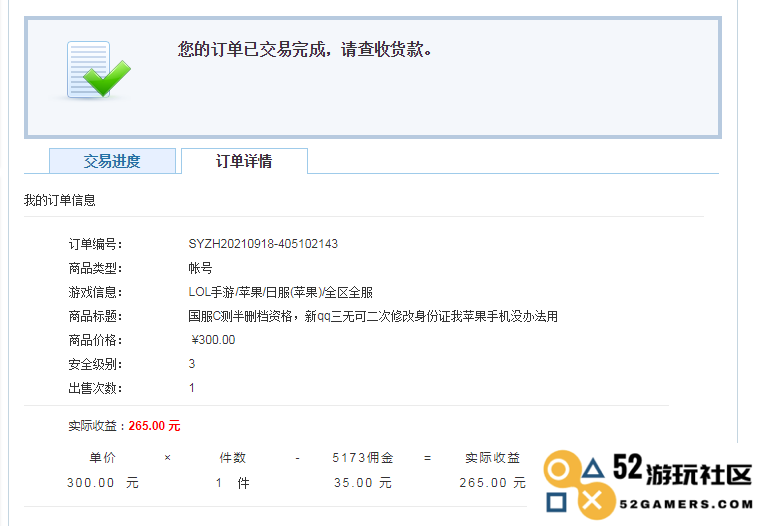The image size is (764, 526).
Task: Click the 帐号 product type value
Action: click(x=200, y=268)
